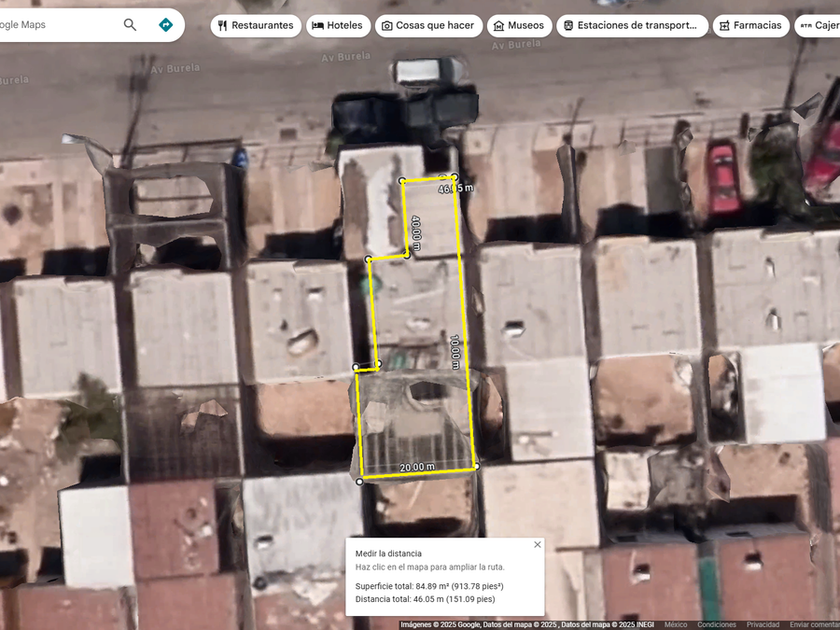Click Enviar comentarios footer link
Image resolution: width=840 pixels, height=630 pixels.
[x=815, y=625]
